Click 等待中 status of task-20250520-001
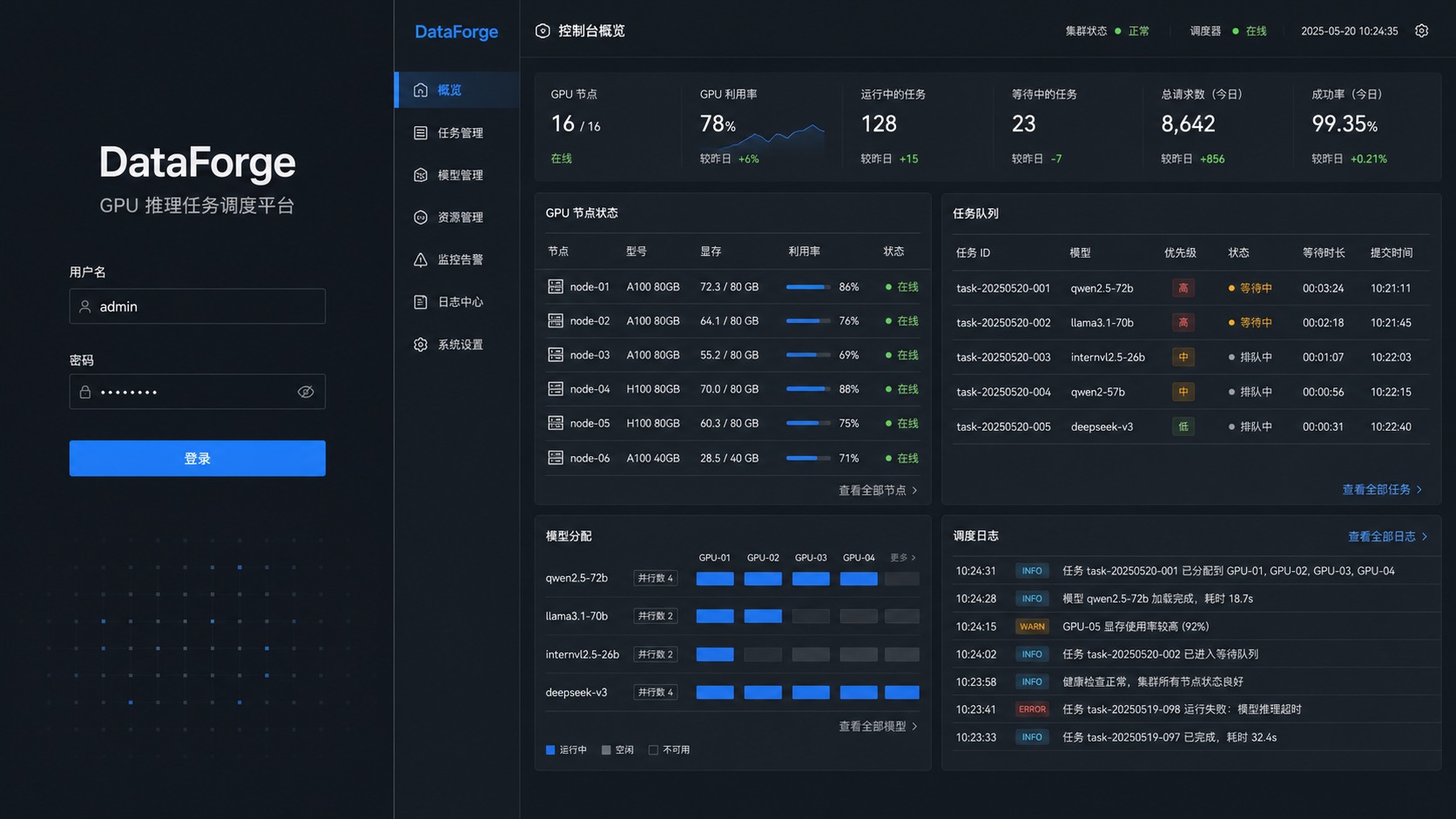Viewport: 1456px width, 819px height. [x=1250, y=288]
